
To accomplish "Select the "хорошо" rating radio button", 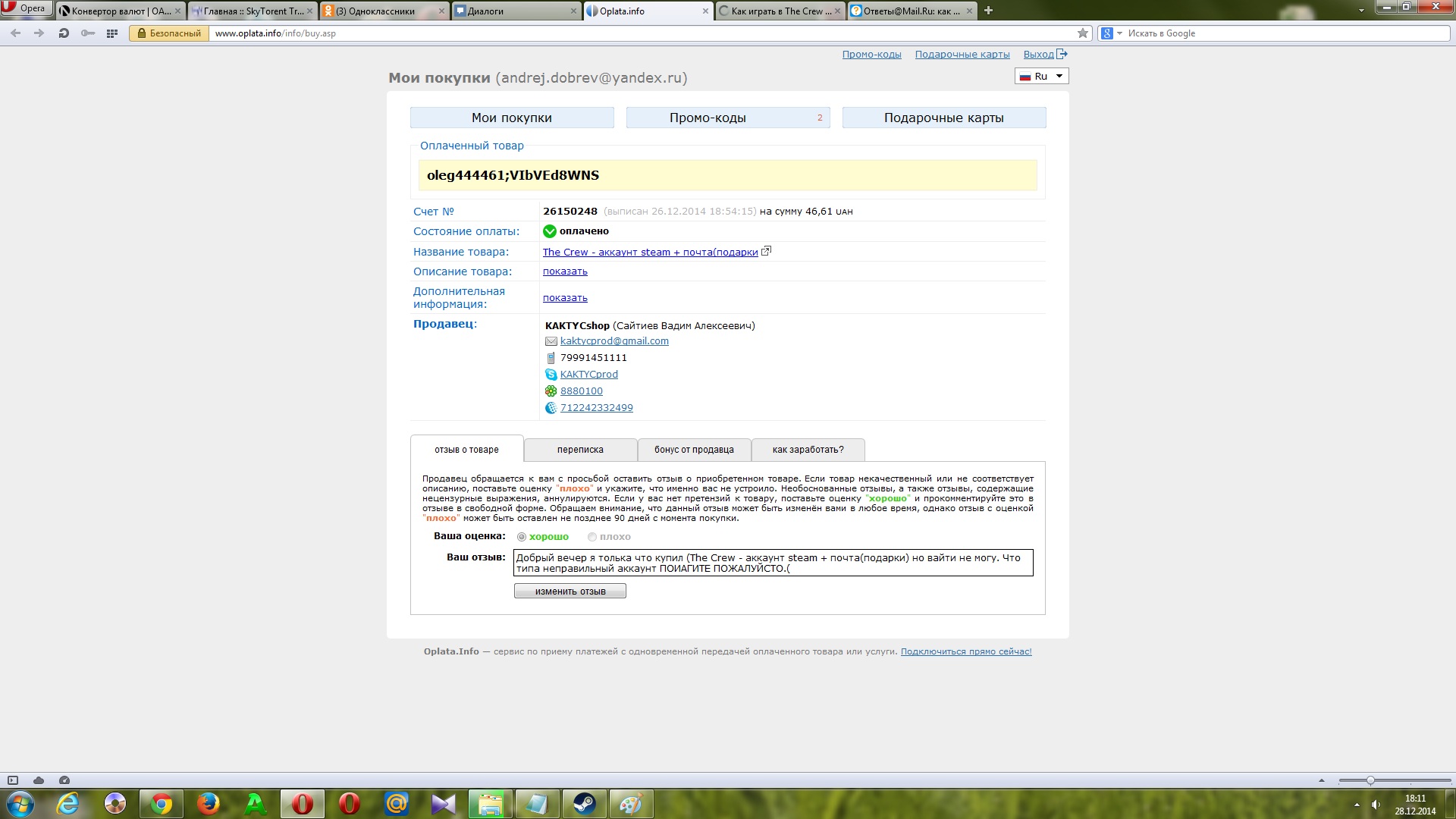I will click(522, 537).
